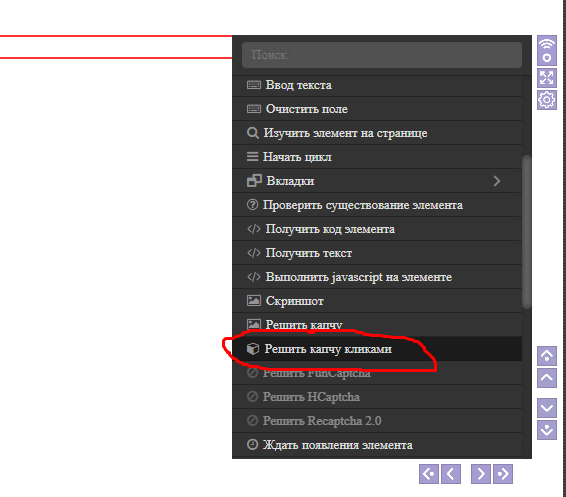
Task: Pick the Получить текст action
Action: point(377,253)
